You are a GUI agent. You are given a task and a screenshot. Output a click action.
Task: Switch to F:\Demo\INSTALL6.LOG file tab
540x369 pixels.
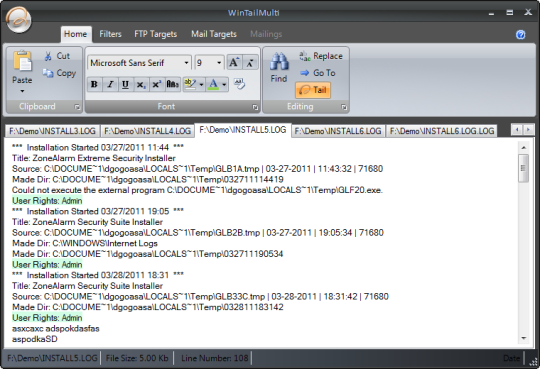(338, 131)
